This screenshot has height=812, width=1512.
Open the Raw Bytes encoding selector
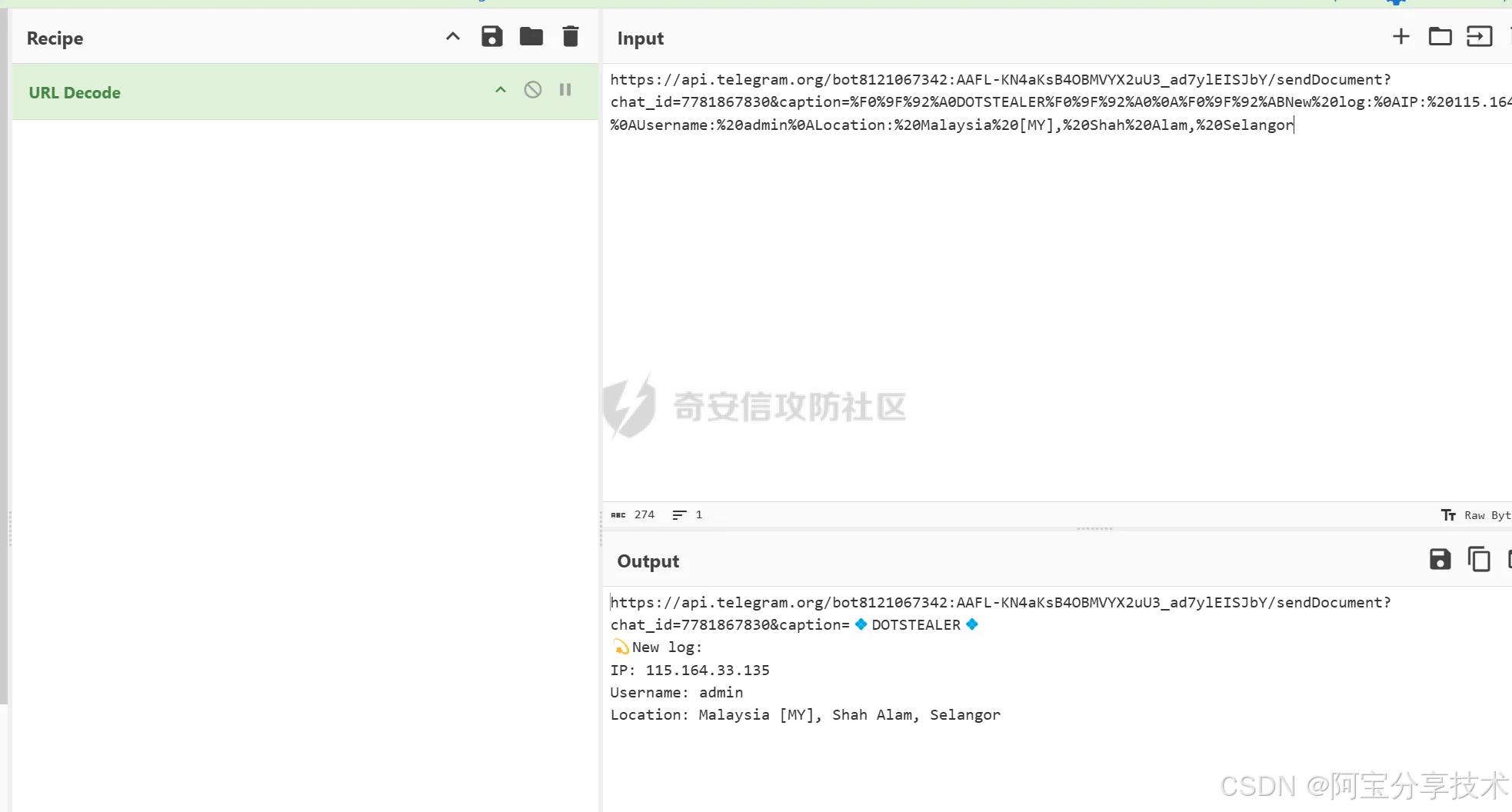click(x=1477, y=515)
